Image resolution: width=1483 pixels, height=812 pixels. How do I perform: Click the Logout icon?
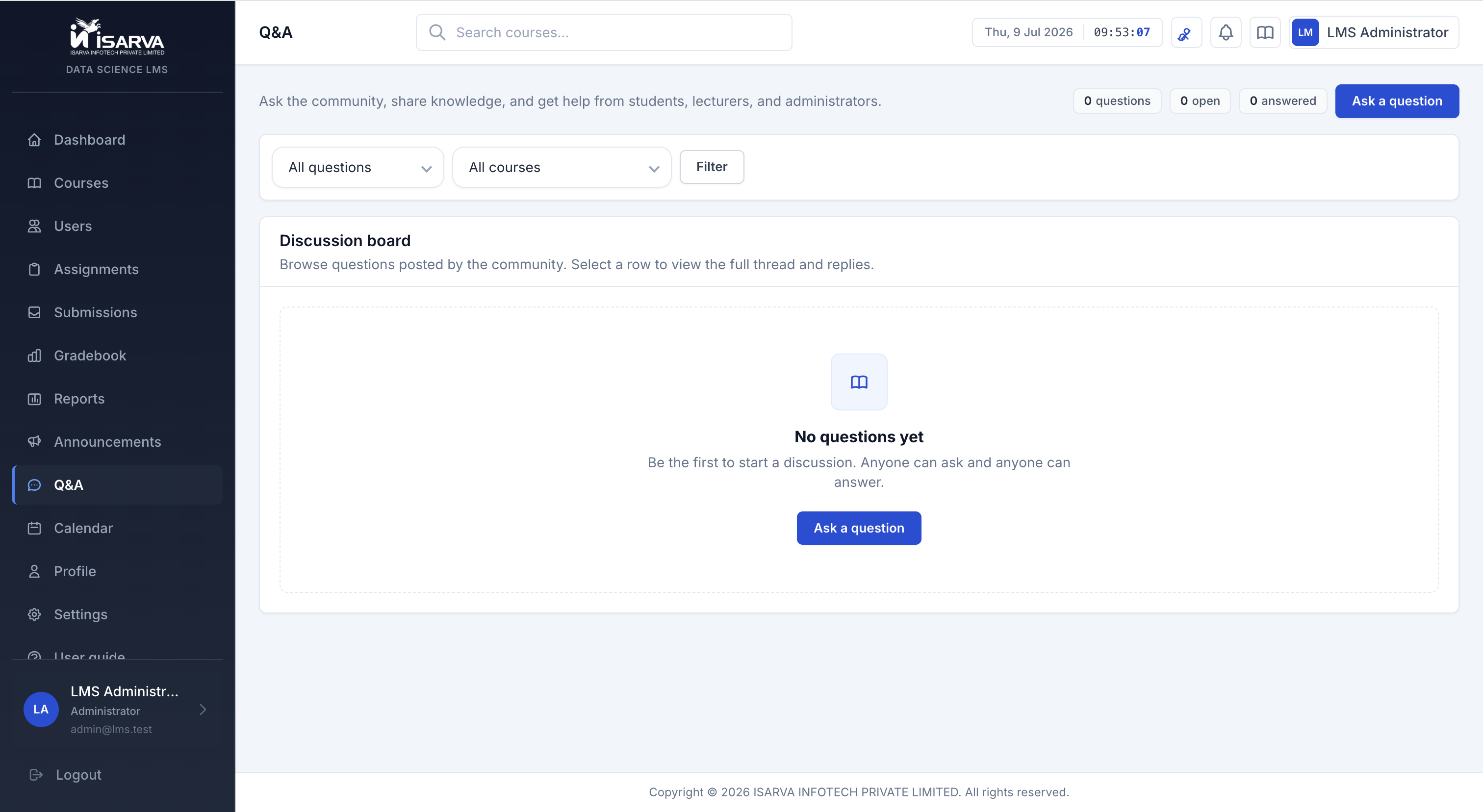[x=36, y=775]
